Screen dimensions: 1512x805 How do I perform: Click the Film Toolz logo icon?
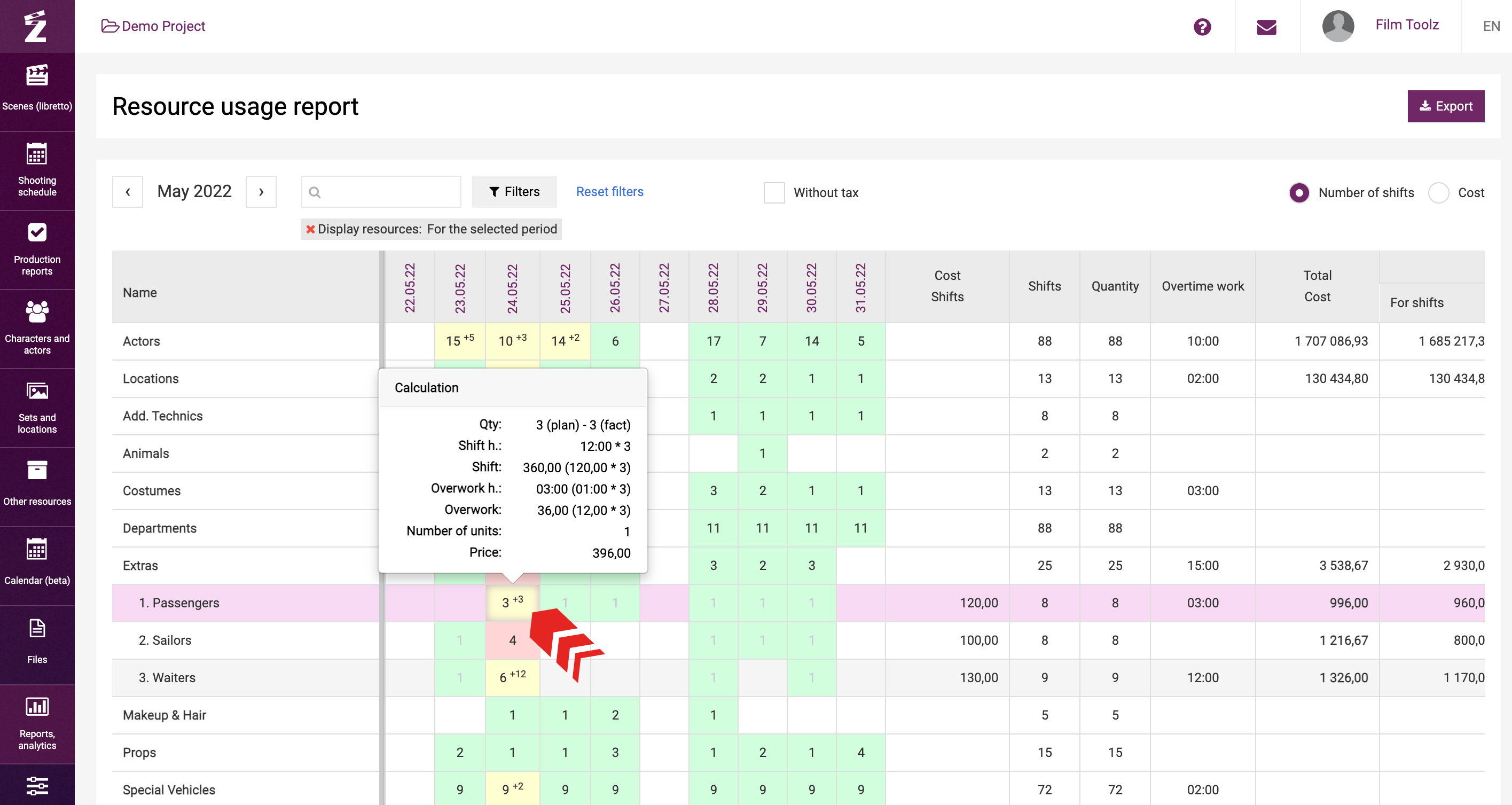pyautogui.click(x=36, y=26)
